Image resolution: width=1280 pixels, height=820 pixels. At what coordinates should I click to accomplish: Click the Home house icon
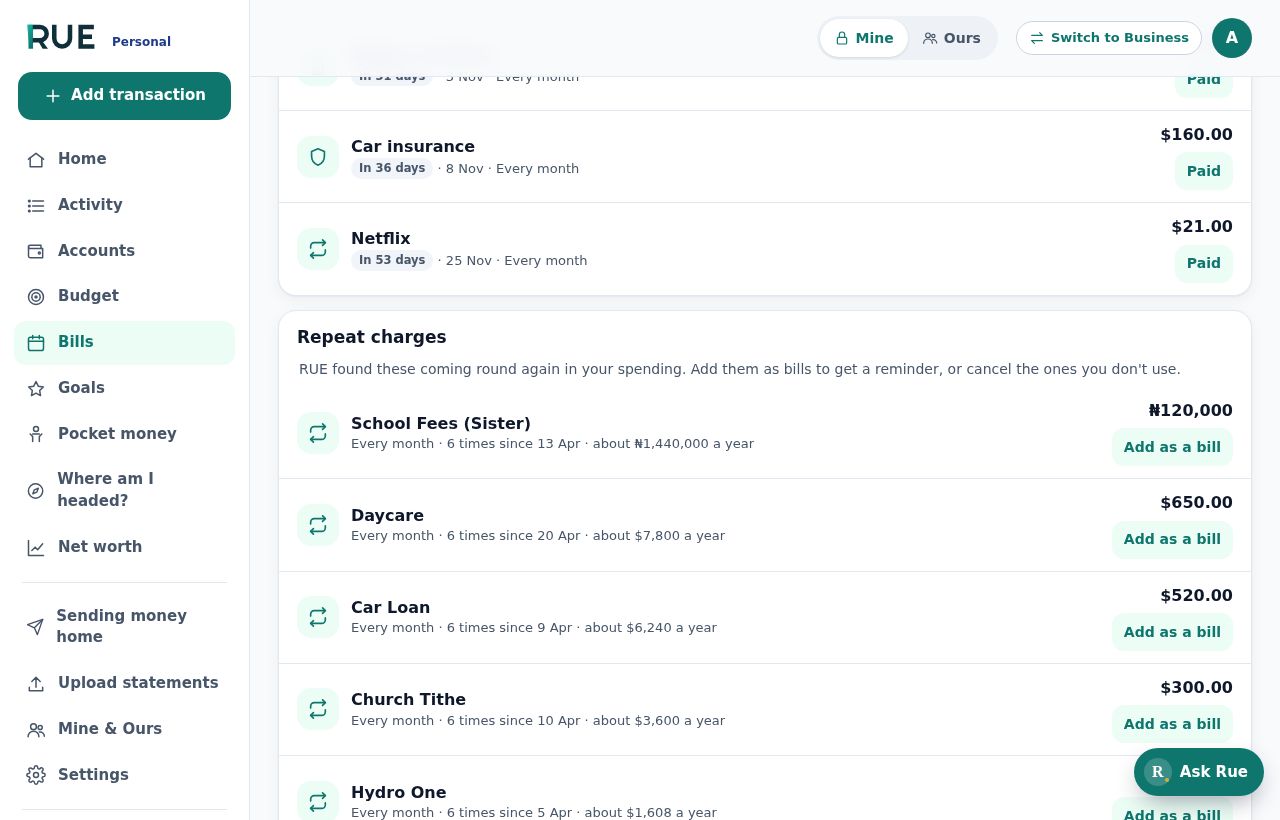[x=36, y=160]
